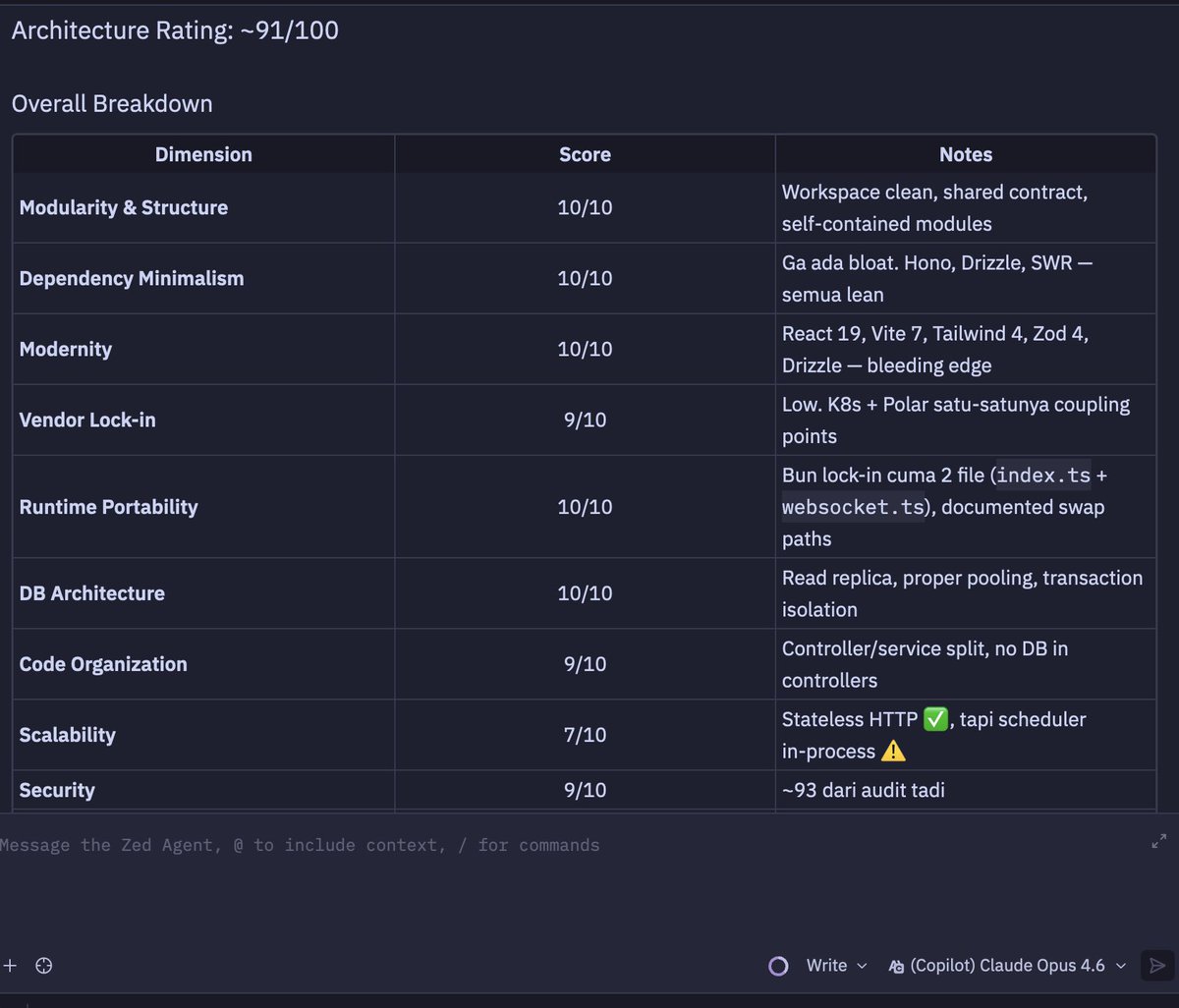The height and width of the screenshot is (1008, 1179).
Task: Click the warning emoji in Scalability notes
Action: [893, 752]
